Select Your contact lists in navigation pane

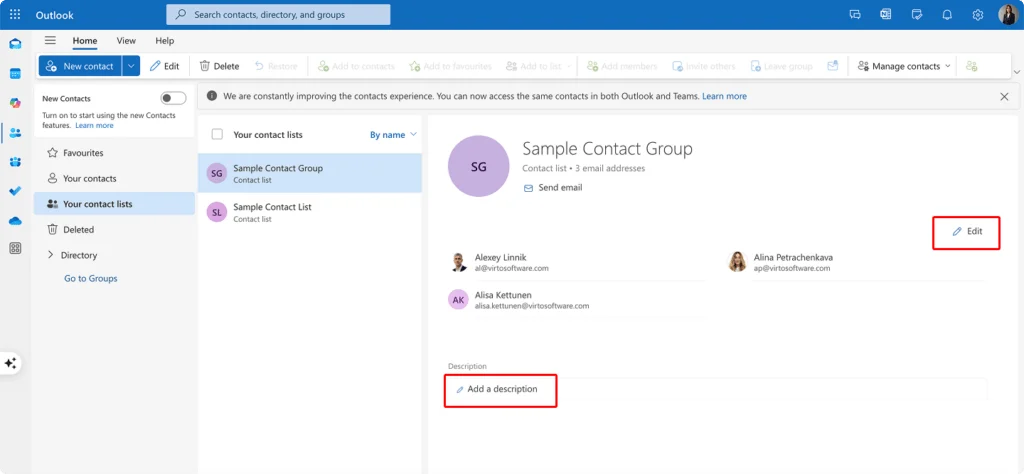pyautogui.click(x=114, y=204)
